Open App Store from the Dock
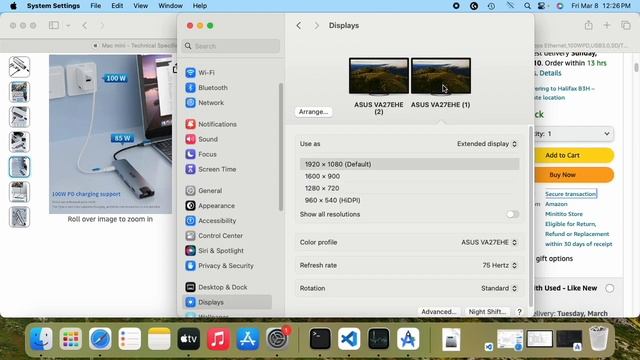 click(x=248, y=339)
